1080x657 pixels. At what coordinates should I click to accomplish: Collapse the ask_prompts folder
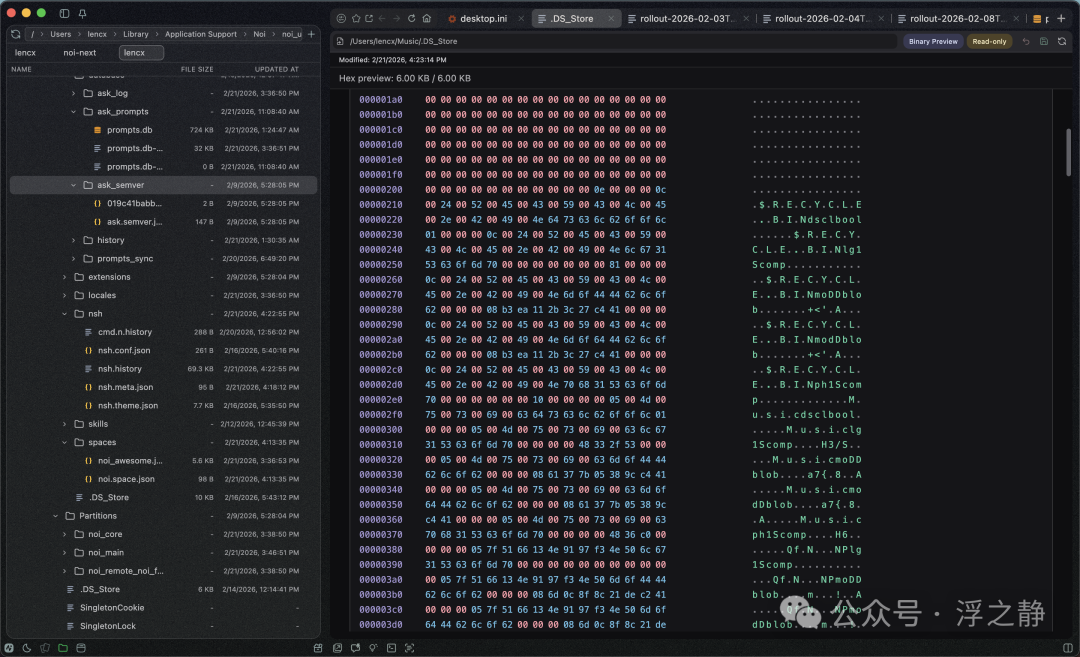[74, 112]
